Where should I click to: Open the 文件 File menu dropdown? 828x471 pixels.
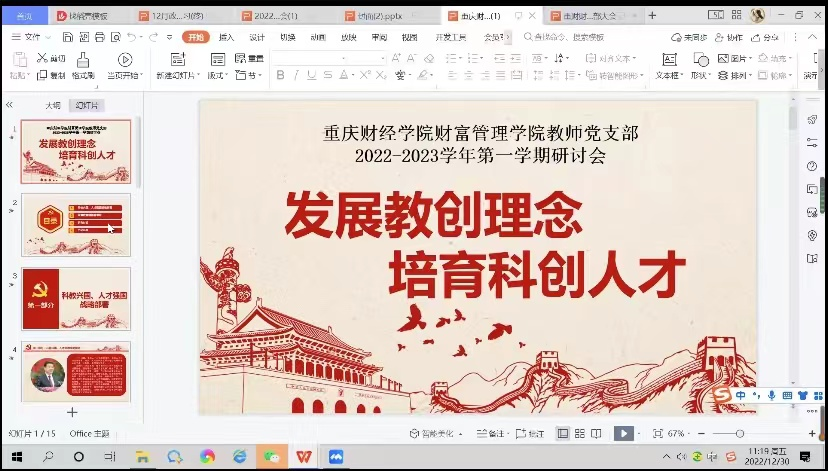tap(31, 37)
